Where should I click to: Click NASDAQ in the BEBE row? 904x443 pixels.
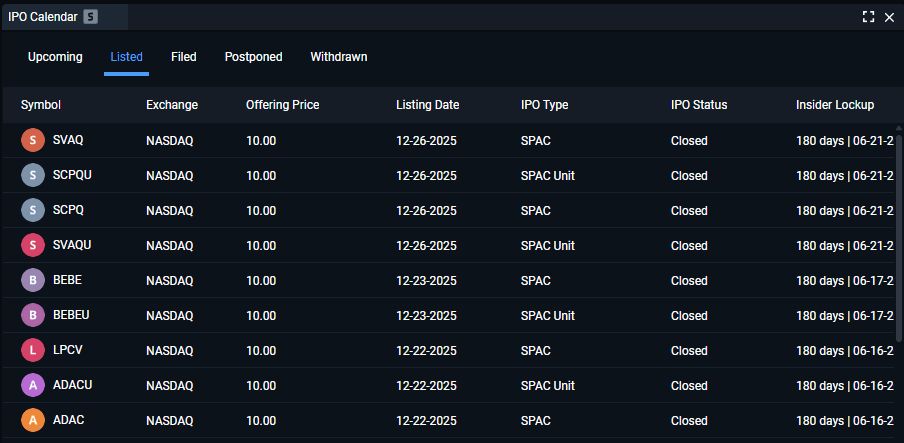170,281
